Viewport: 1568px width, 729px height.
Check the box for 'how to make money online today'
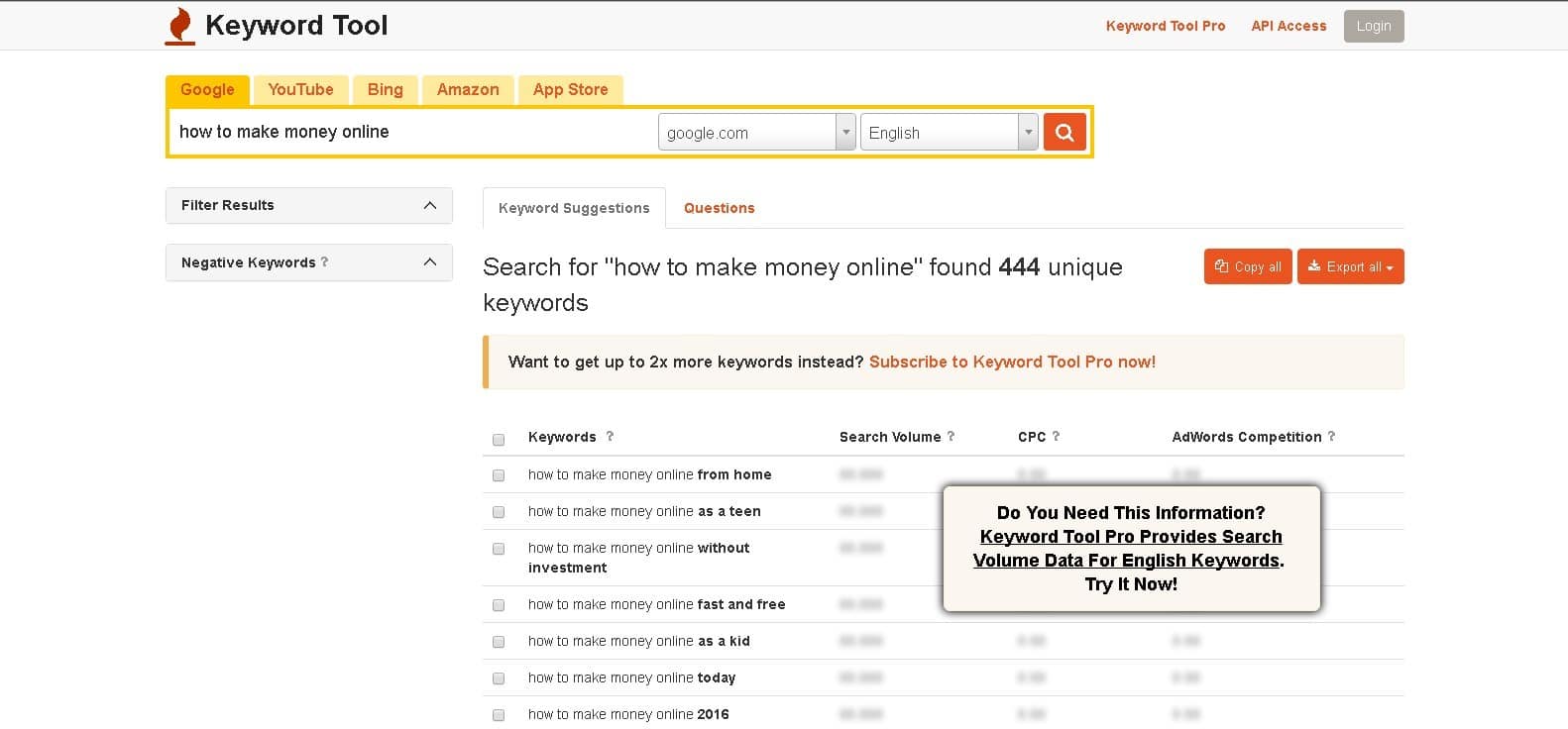(499, 678)
